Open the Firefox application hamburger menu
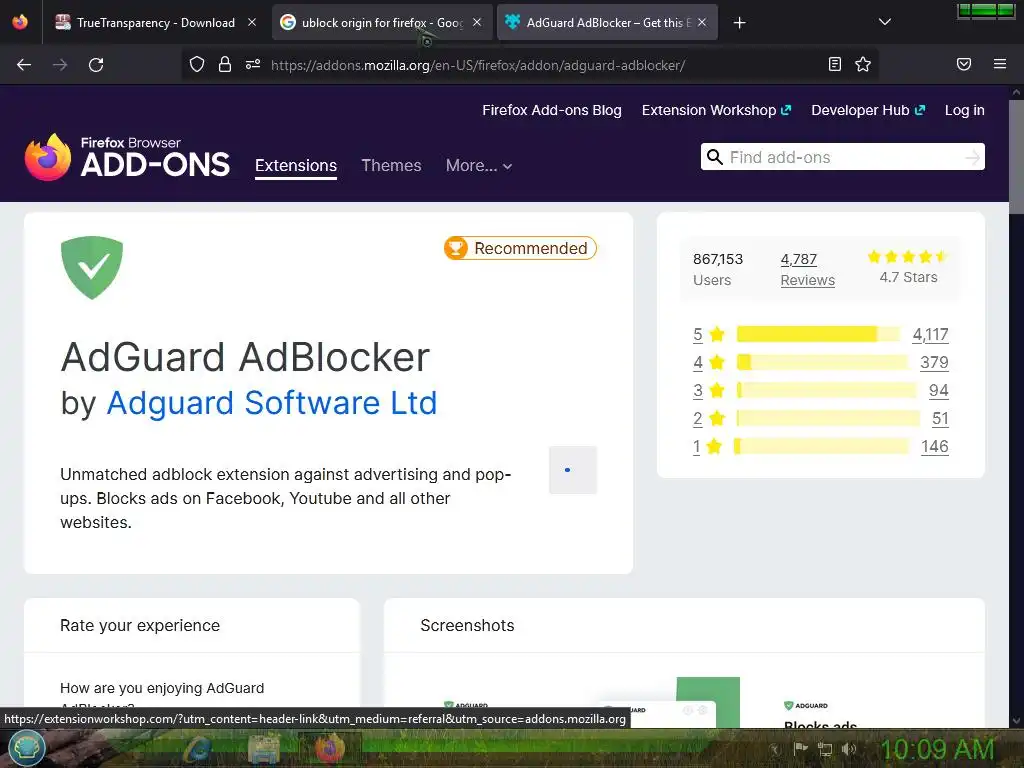 pyautogui.click(x=1000, y=64)
